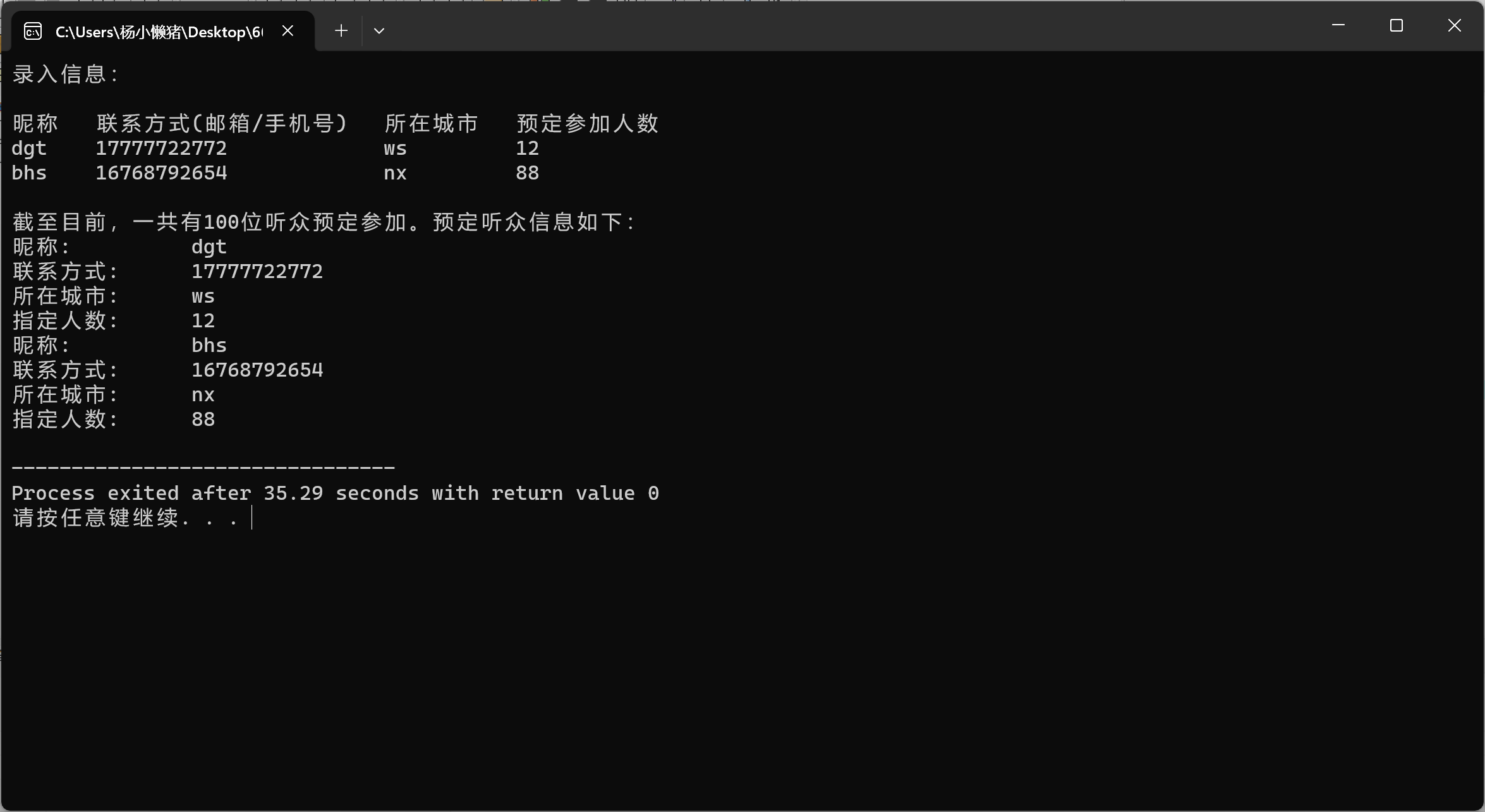Screen dimensions: 1485x812
Task: Click phone number 16768792654 in table row
Action: click(x=161, y=173)
